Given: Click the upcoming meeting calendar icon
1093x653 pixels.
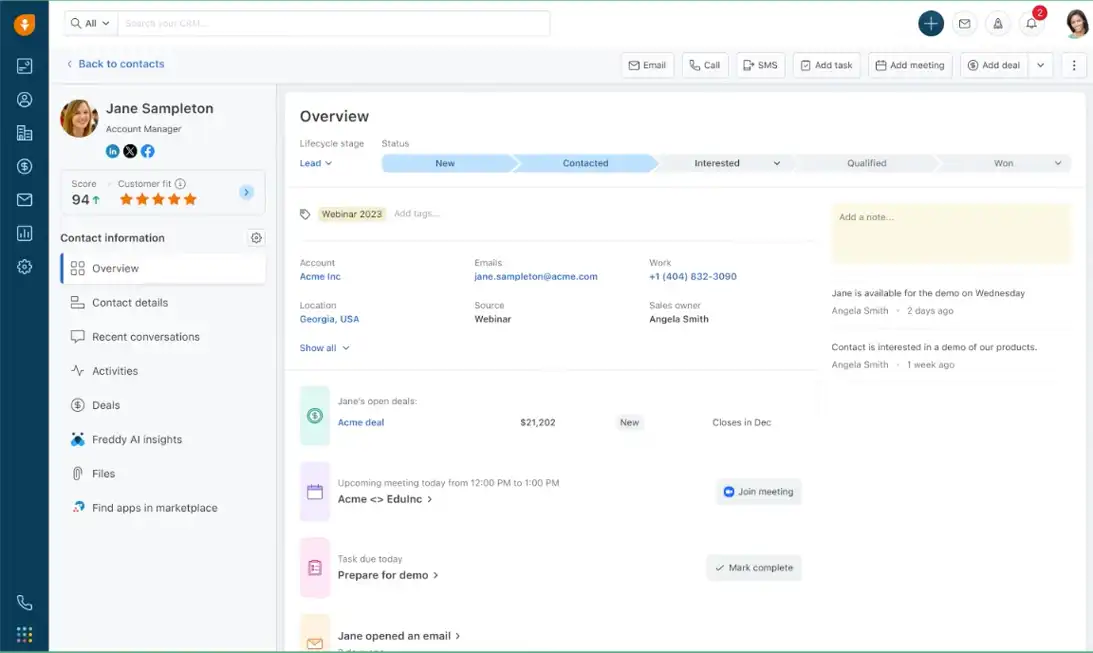Looking at the screenshot, I should [314, 492].
